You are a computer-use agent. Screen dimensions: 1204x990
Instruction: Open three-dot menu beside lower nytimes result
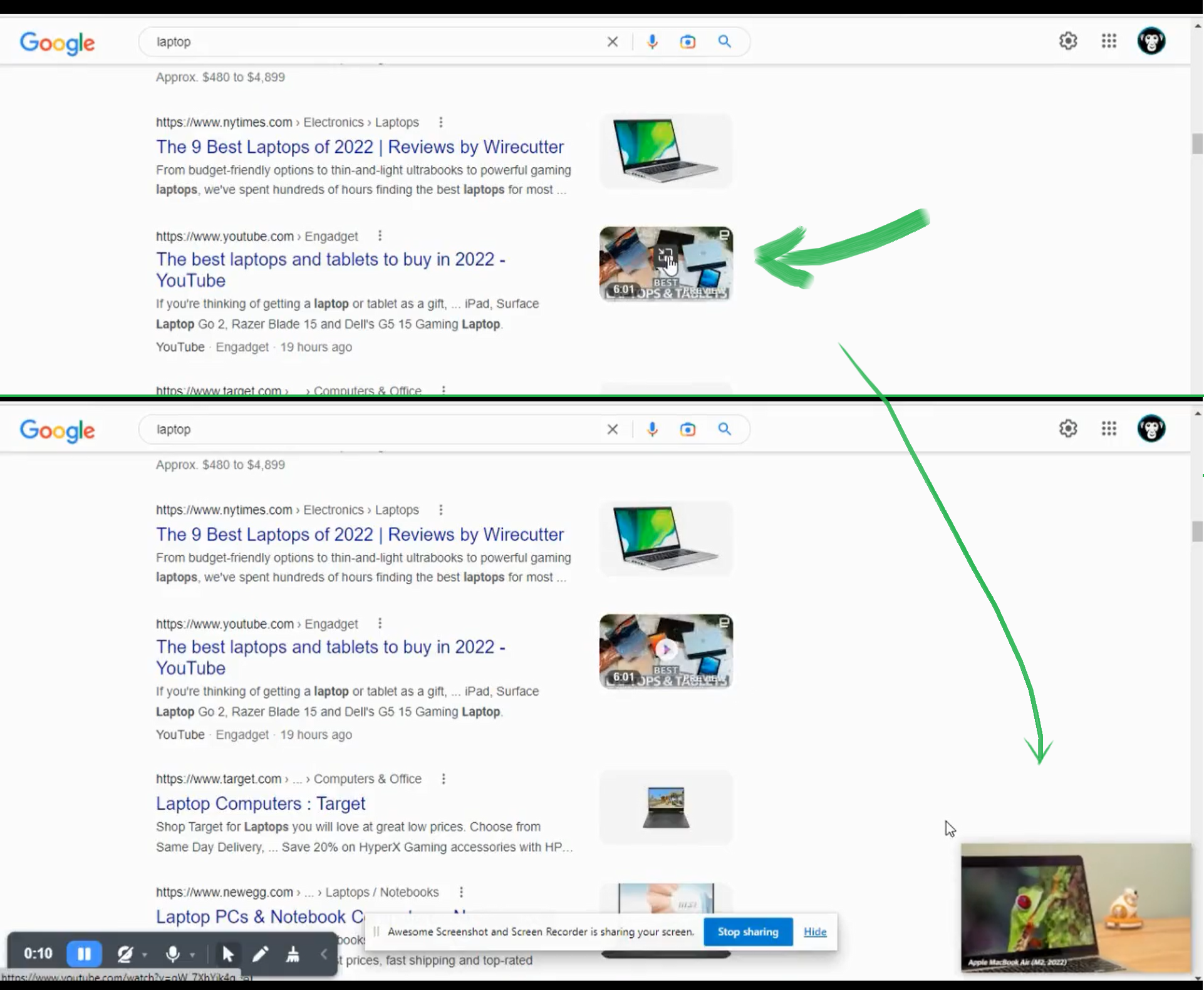click(x=441, y=510)
